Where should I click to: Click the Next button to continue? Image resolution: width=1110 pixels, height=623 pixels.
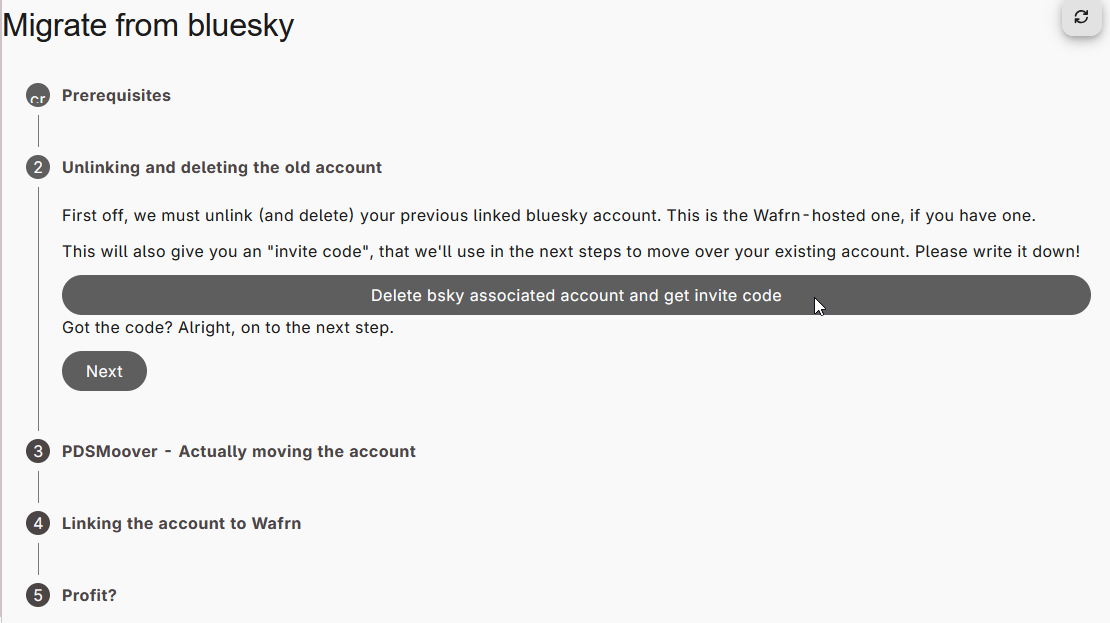click(104, 371)
